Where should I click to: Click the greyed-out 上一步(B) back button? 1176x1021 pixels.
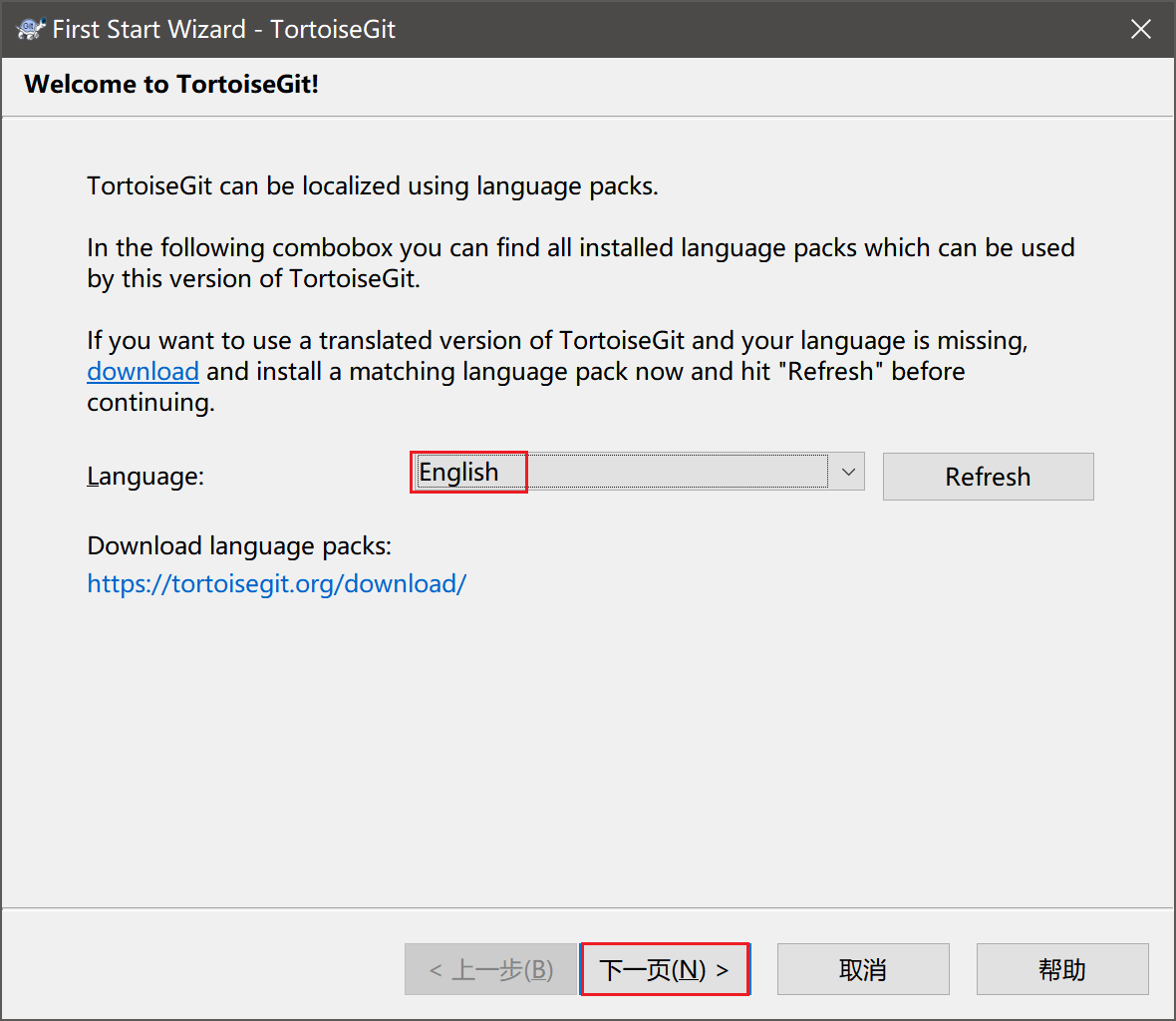point(490,969)
